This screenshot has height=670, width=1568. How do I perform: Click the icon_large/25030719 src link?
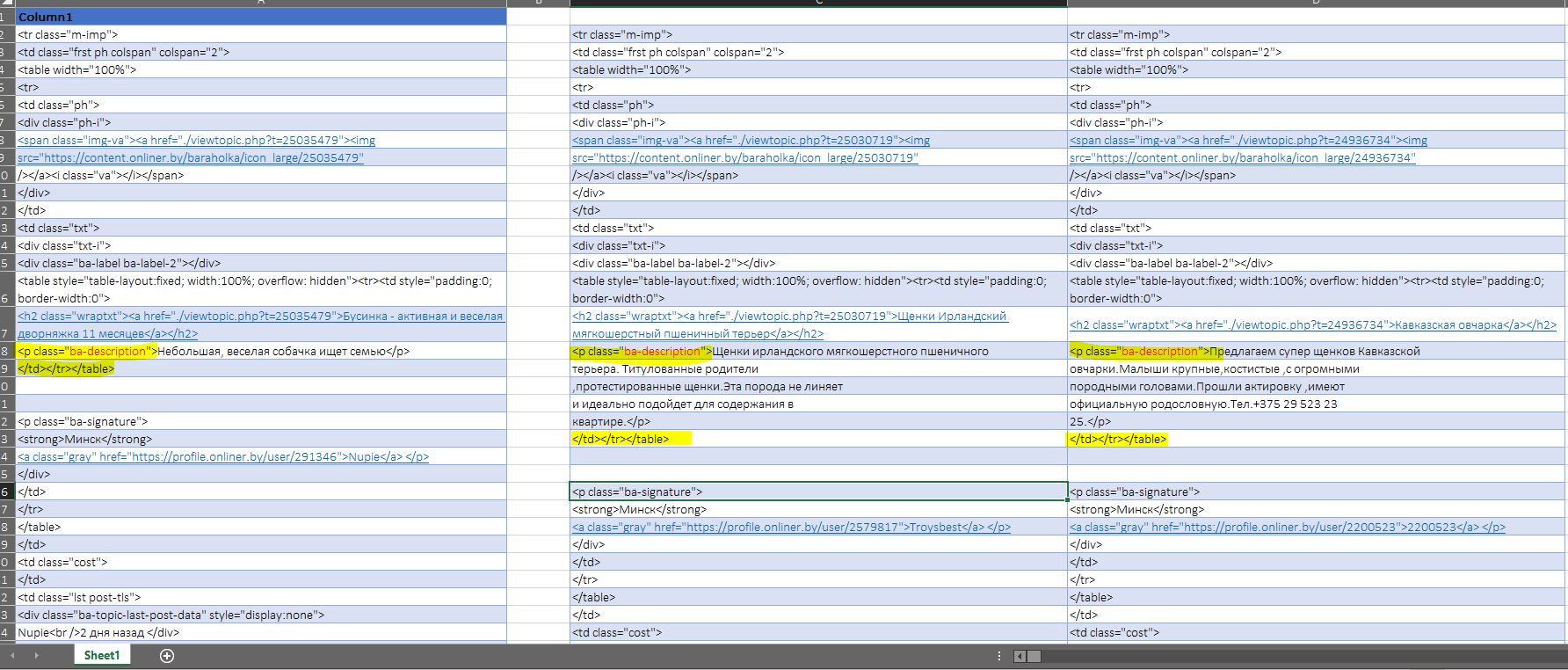coord(745,157)
